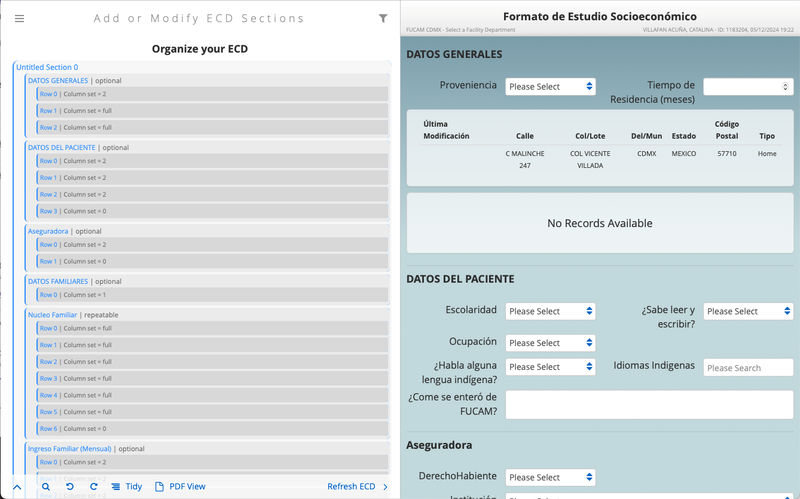Open the DerechoHabiente dropdown

550,477
